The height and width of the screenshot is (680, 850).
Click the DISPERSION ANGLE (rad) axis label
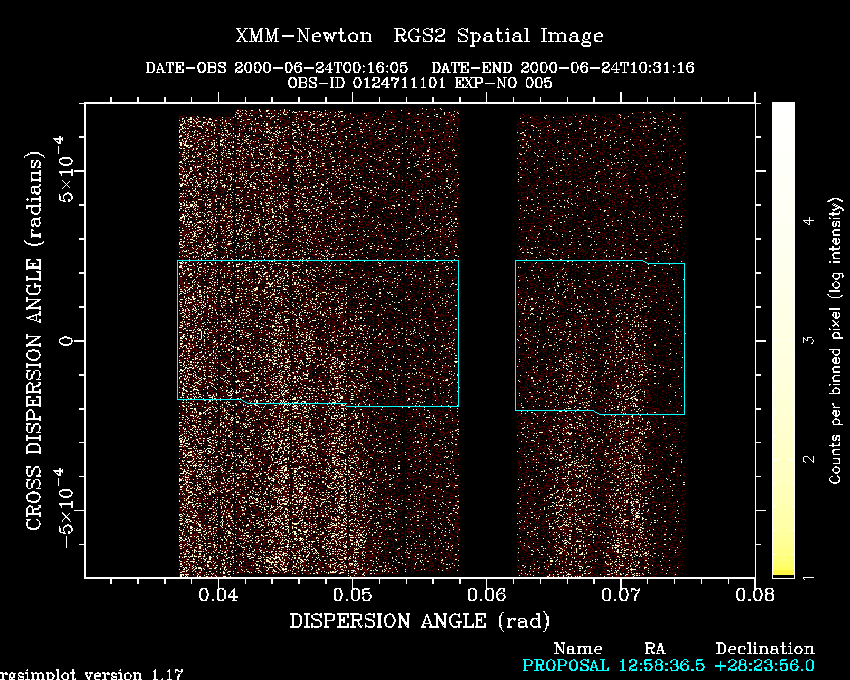click(419, 621)
